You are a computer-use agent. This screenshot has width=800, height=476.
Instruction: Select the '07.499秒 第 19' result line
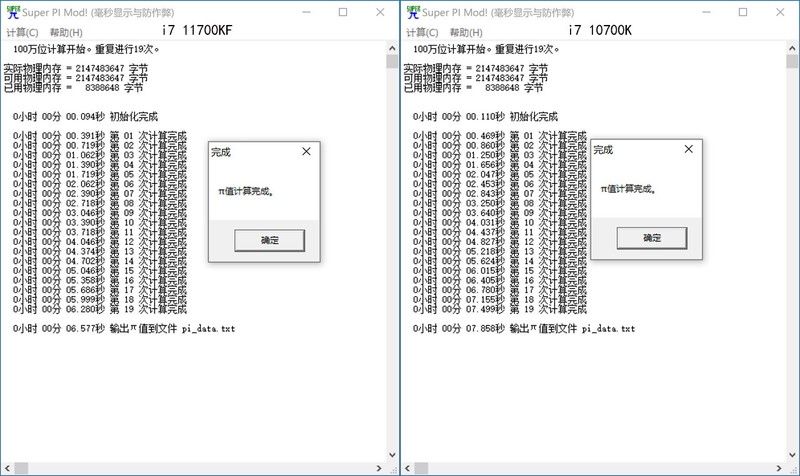coord(499,309)
